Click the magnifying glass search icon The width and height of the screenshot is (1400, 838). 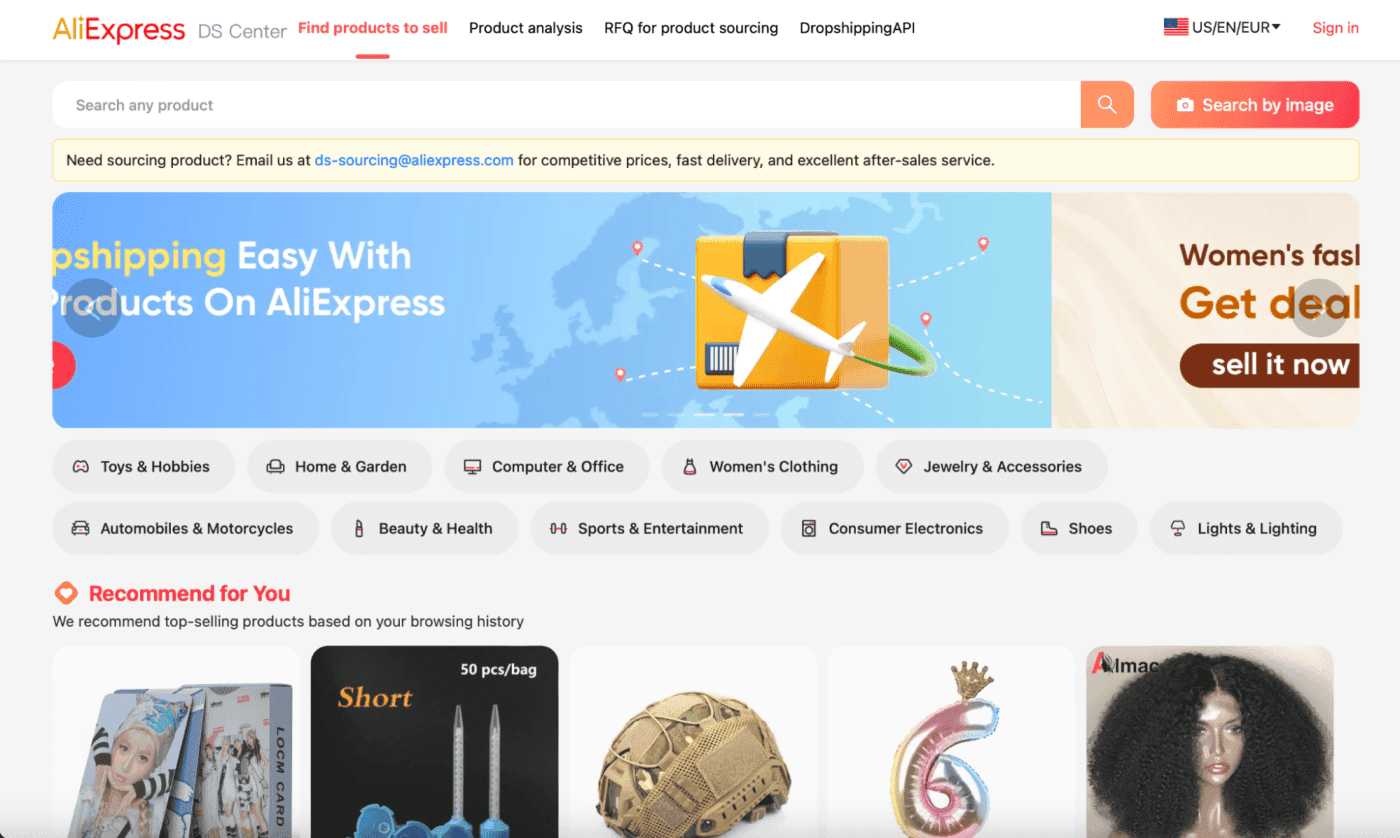tap(1107, 105)
